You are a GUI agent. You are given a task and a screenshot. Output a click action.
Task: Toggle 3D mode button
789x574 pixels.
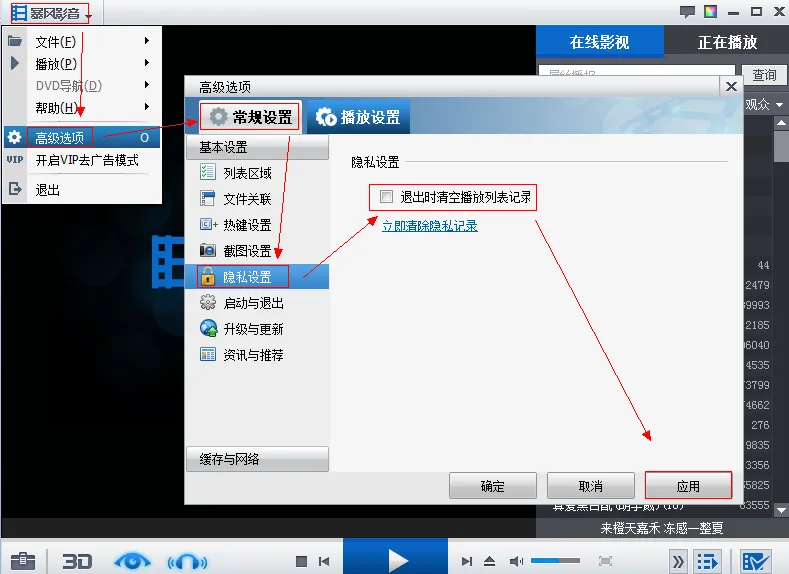(77, 561)
